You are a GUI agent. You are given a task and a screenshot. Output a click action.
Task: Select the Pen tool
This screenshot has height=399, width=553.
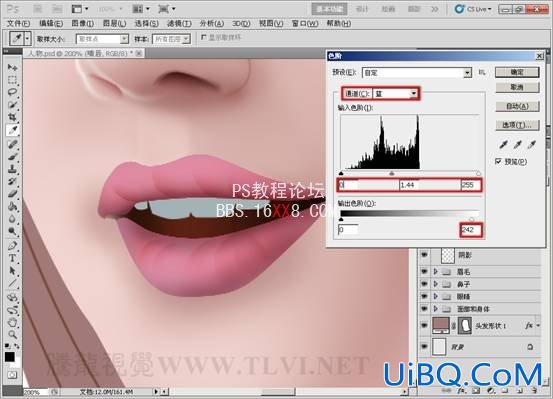(x=12, y=245)
